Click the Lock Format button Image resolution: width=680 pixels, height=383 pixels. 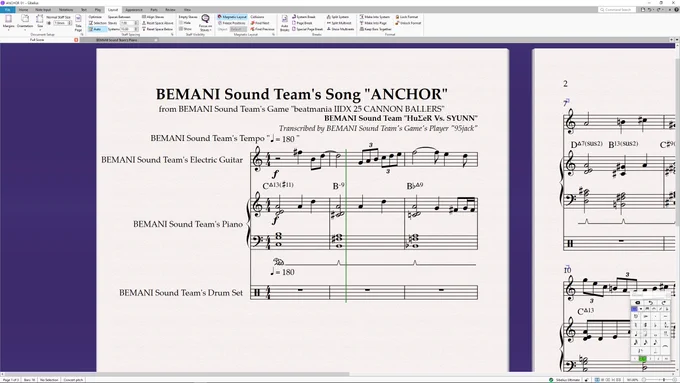(407, 17)
